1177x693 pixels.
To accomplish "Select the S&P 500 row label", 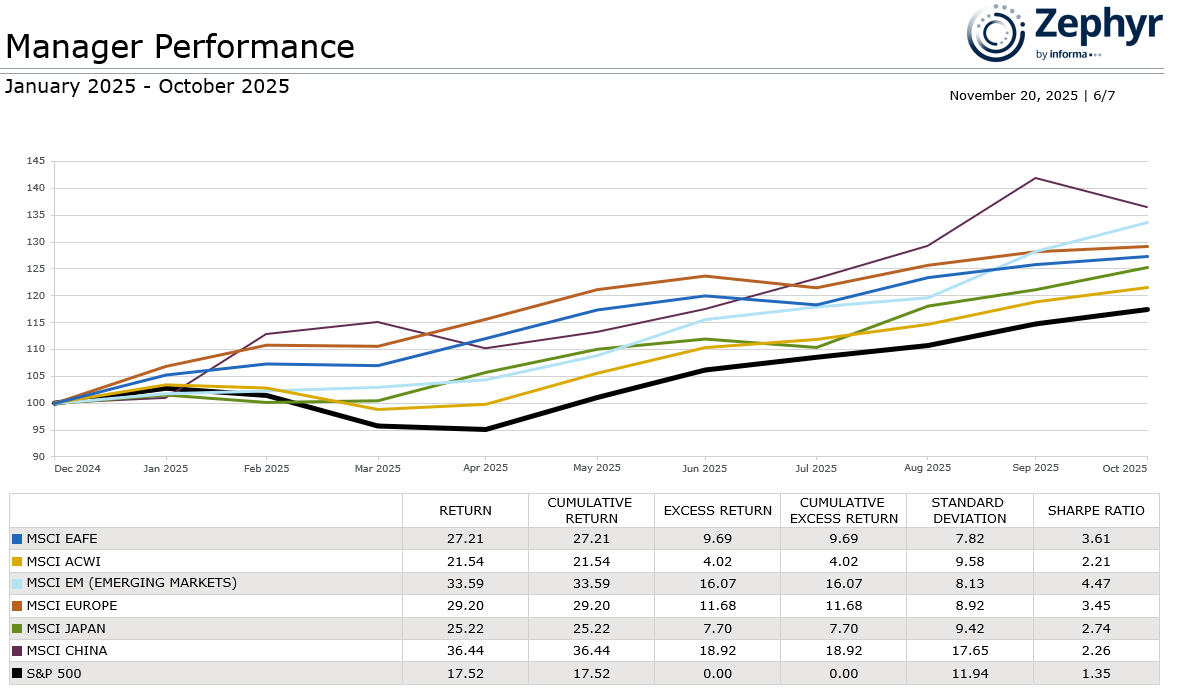I will click(x=54, y=673).
